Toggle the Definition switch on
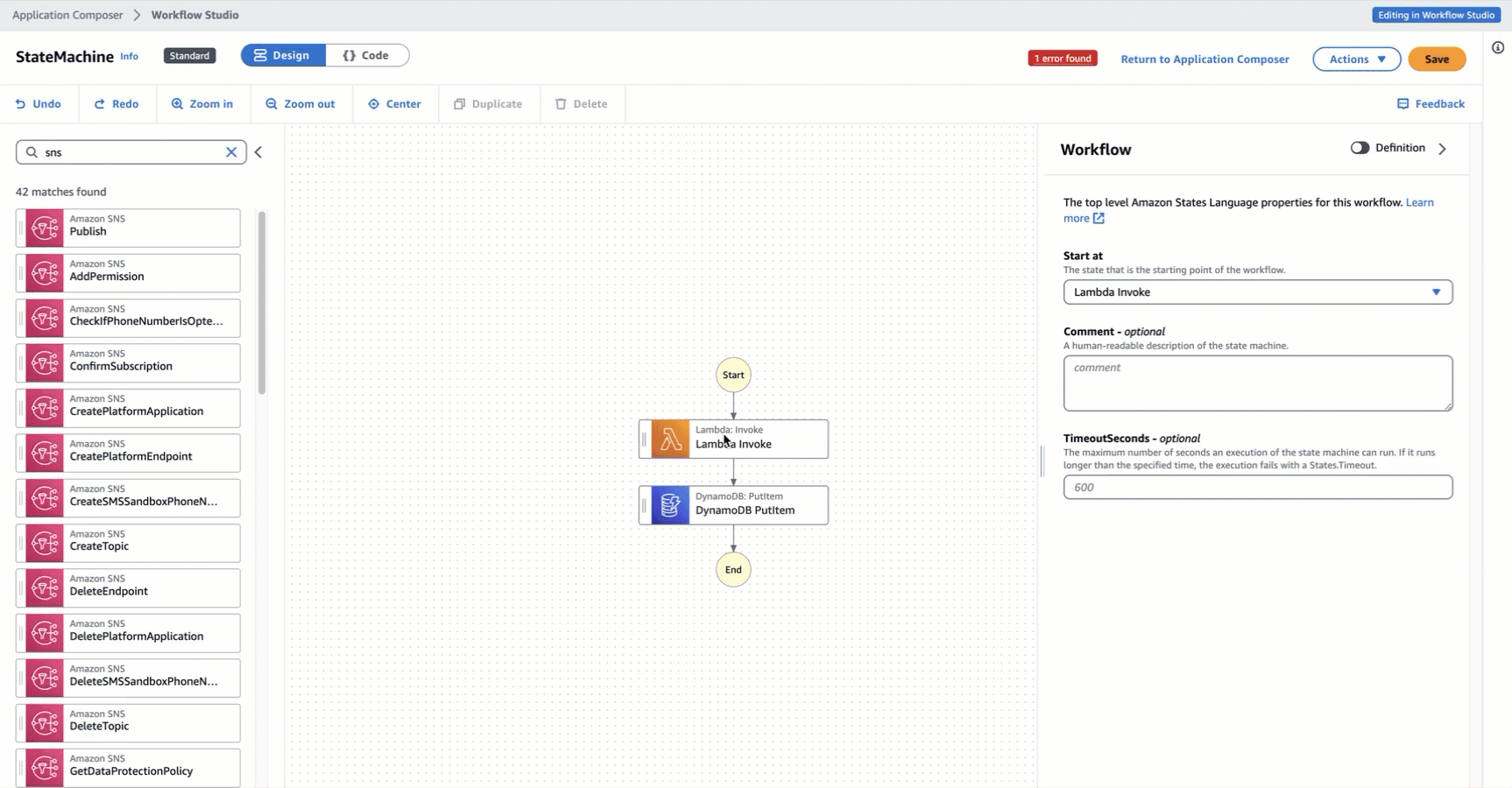The image size is (1512, 788). coord(1360,148)
